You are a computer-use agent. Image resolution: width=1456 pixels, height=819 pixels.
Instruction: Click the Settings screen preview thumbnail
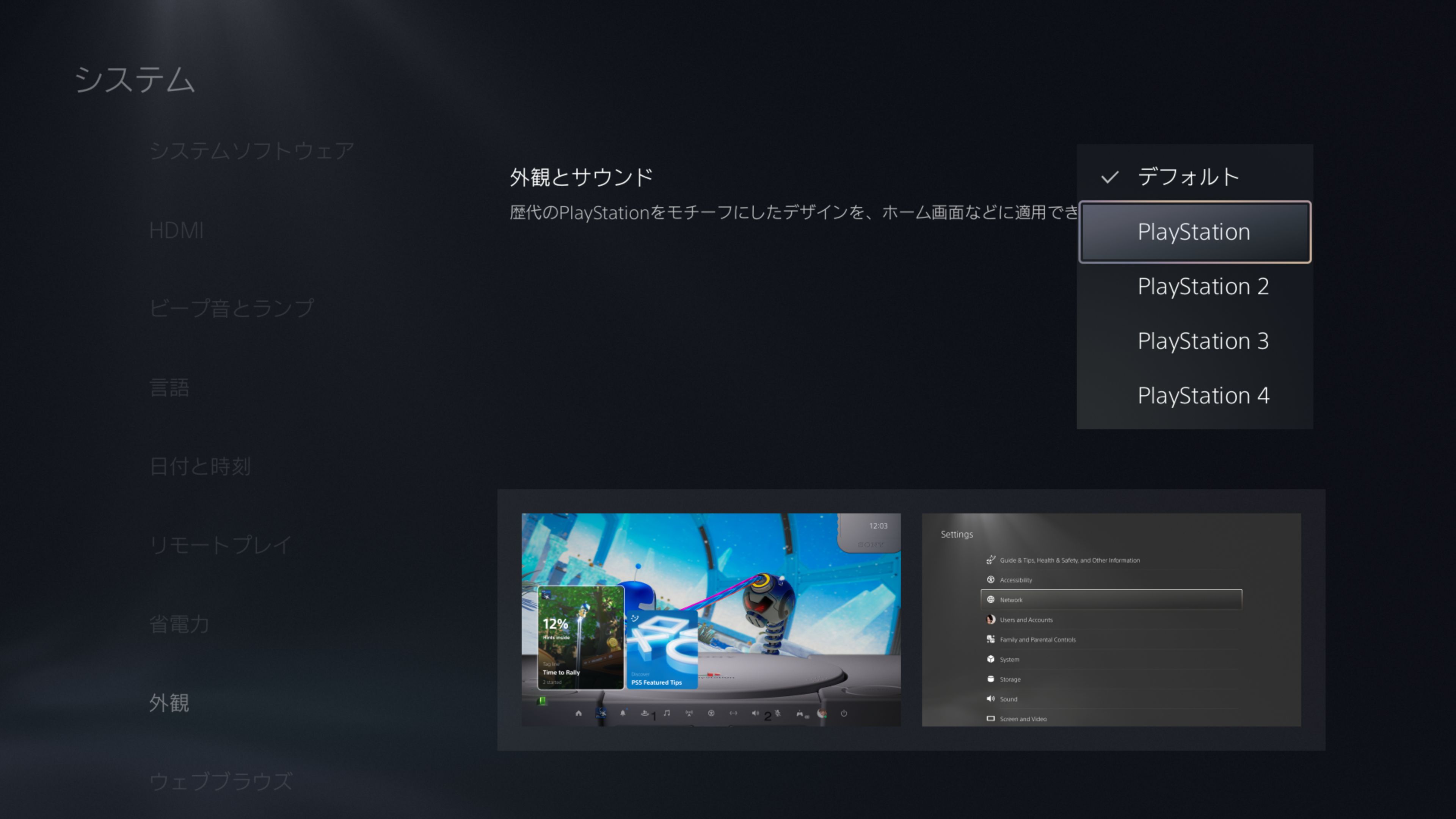pyautogui.click(x=1111, y=620)
